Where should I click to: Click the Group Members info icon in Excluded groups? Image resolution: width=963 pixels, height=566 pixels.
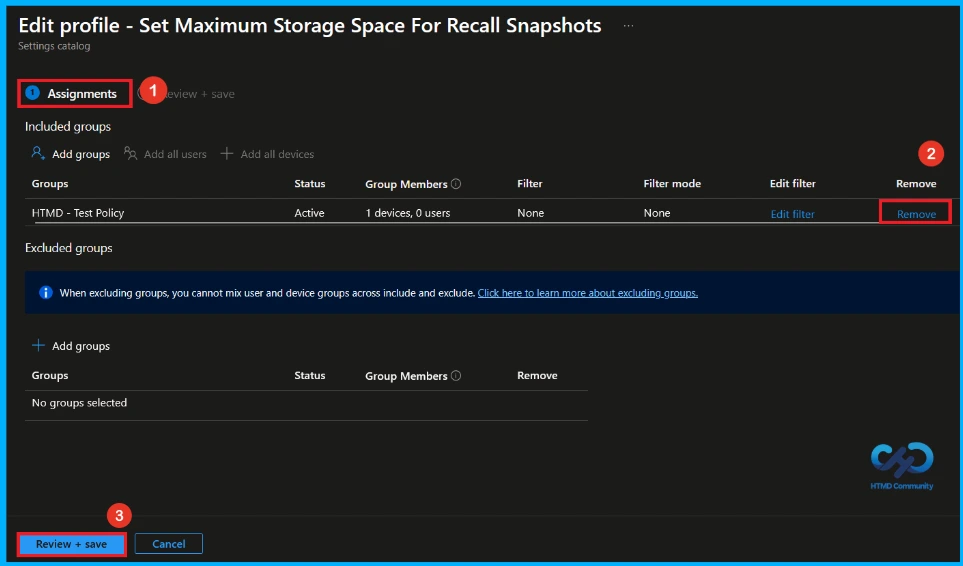[456, 376]
